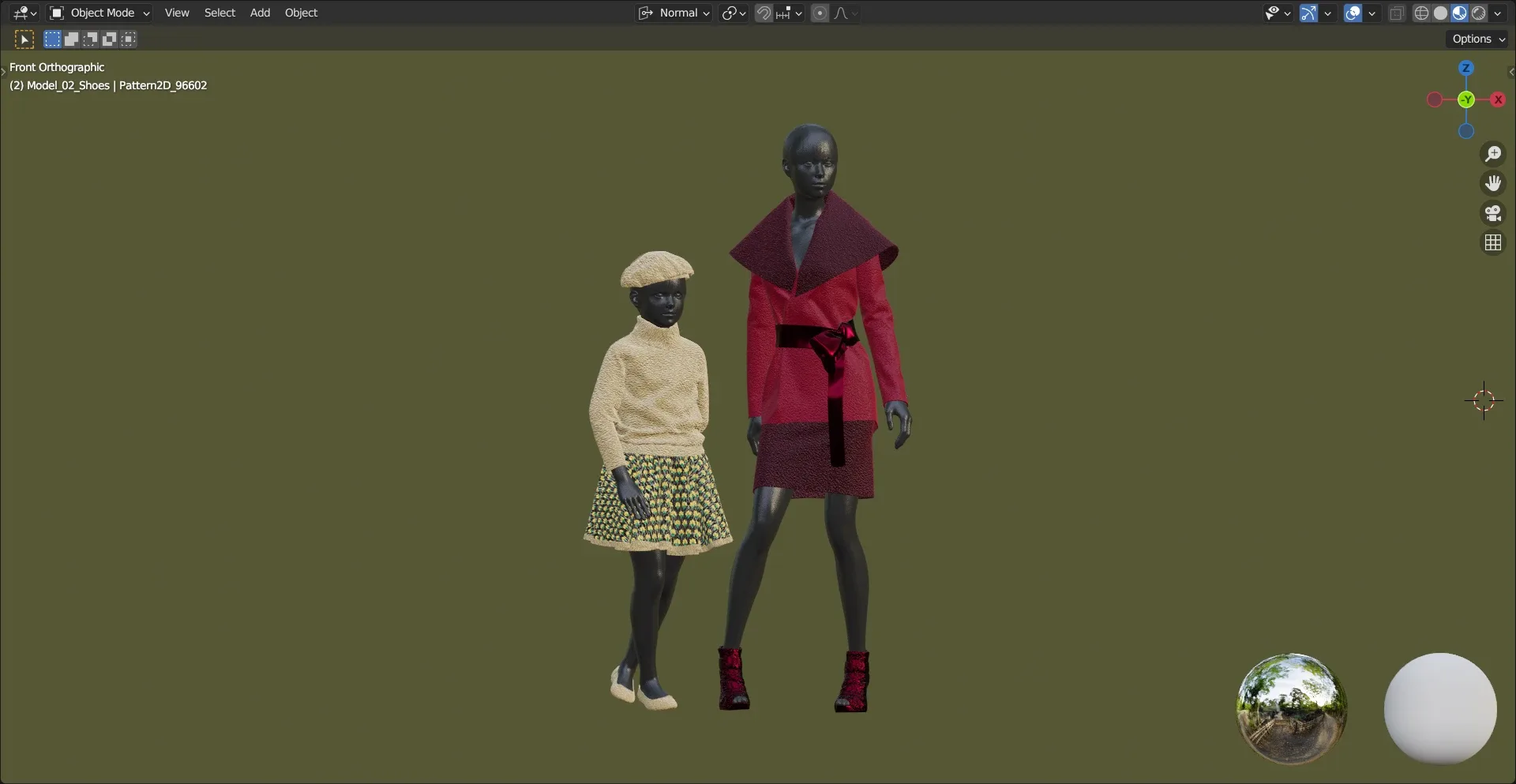Click the 'Front Orthographic' view label

click(57, 67)
